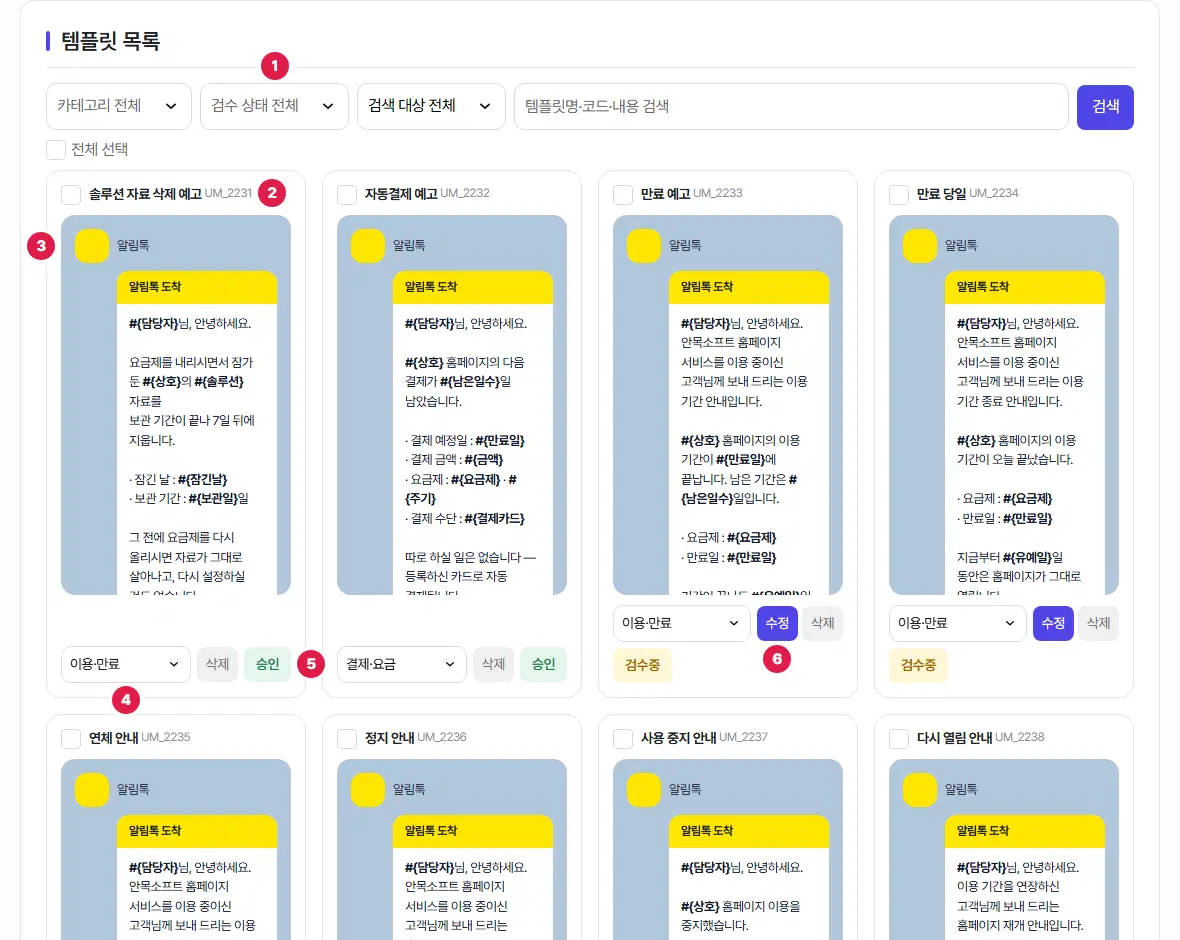
Task: Check the 정지 안내 template checkbox
Action: [x=347, y=738]
